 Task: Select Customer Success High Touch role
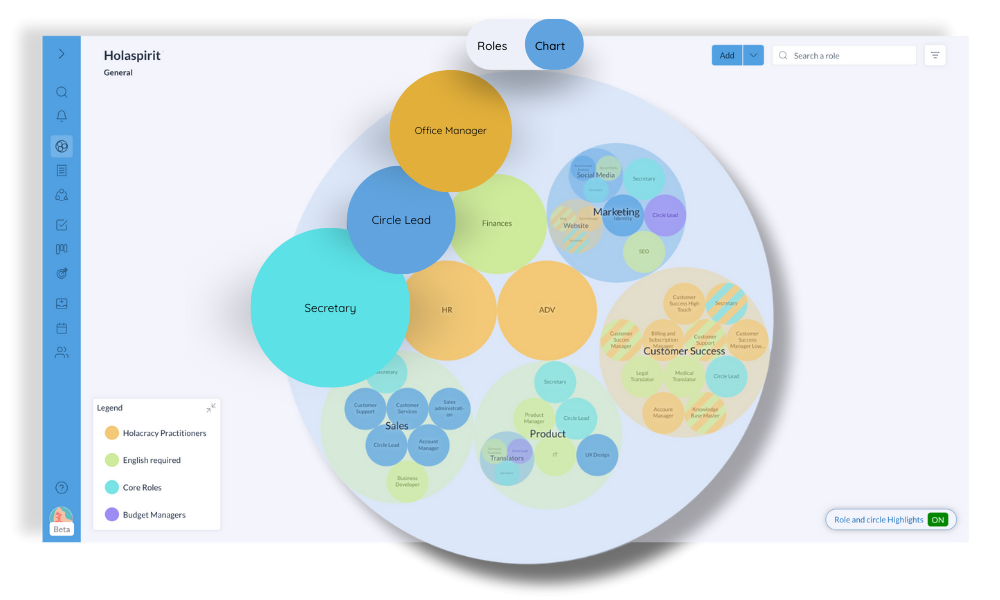tap(684, 304)
